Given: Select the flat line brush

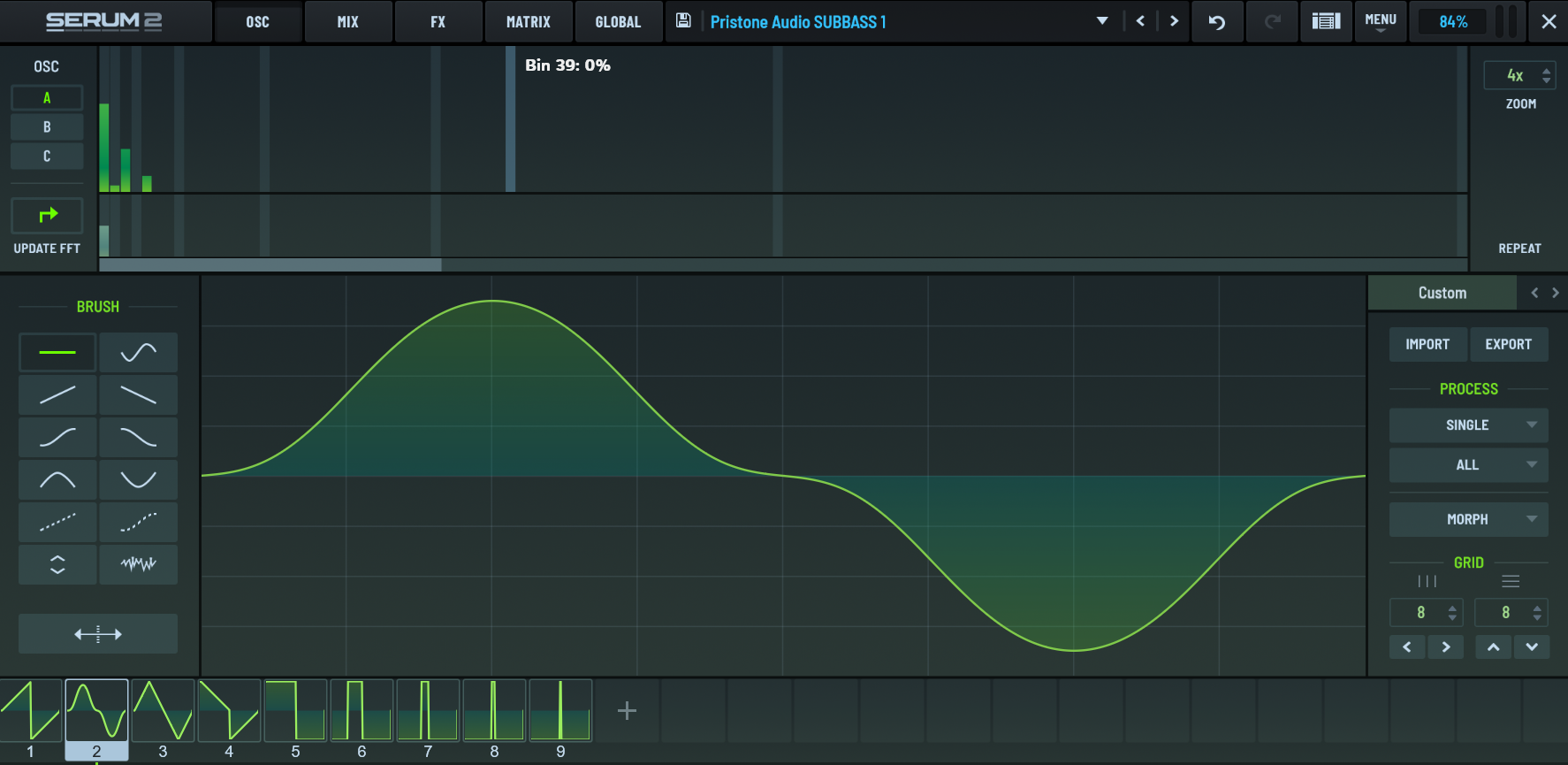Looking at the screenshot, I should 57,352.
